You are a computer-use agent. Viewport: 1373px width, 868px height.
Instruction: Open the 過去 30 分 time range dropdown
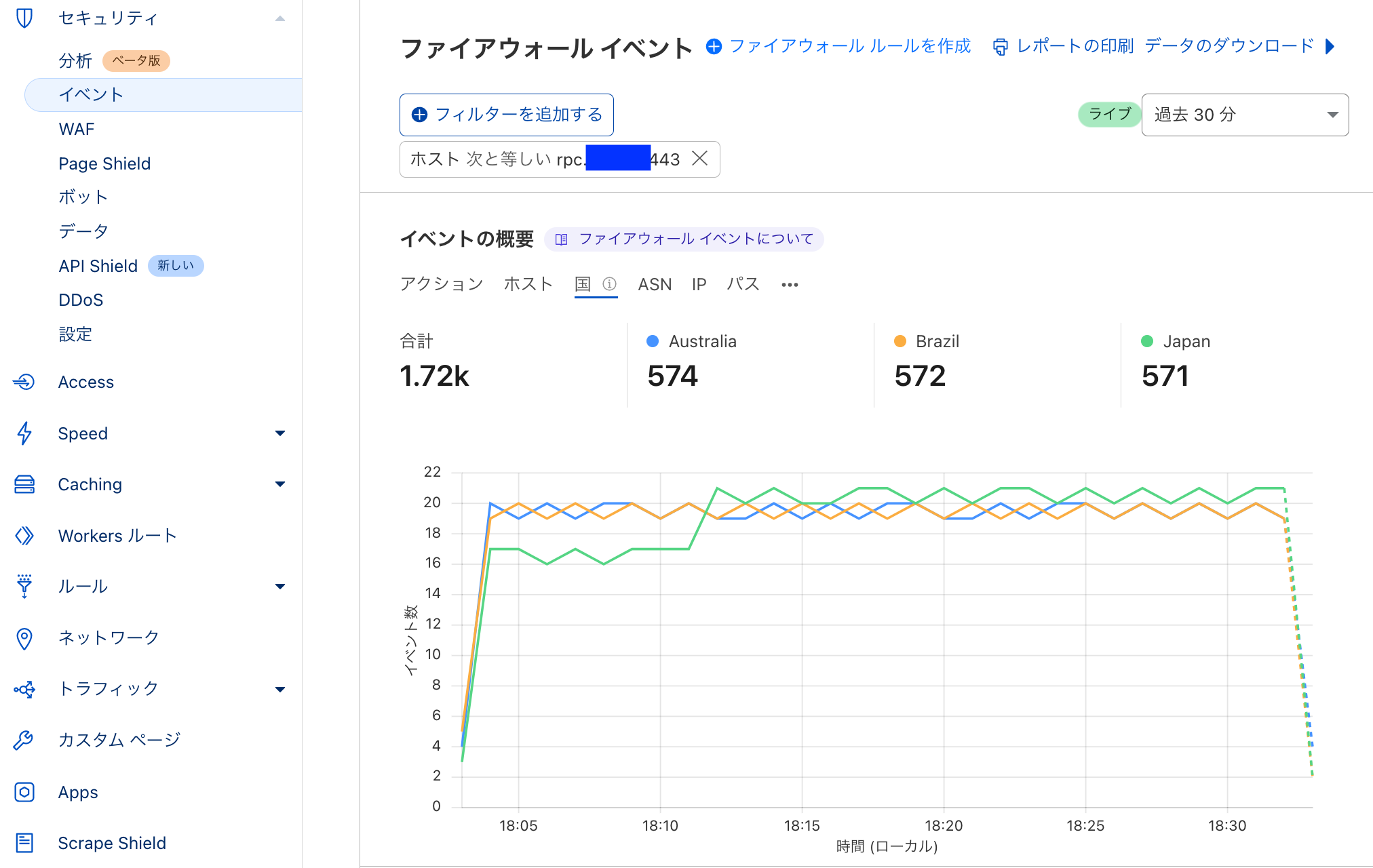click(x=1245, y=115)
